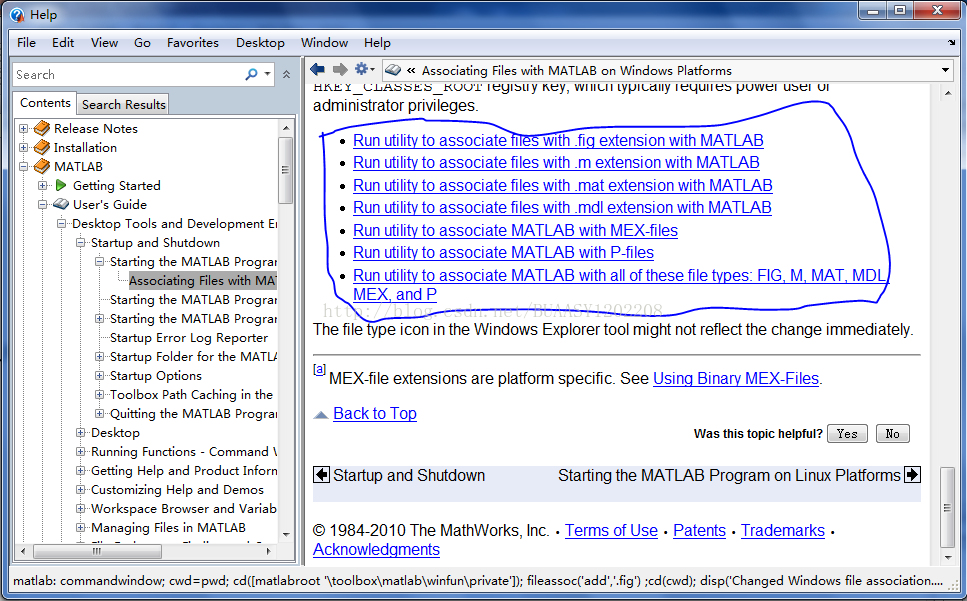Open the gear actions toolbar icon
Image resolution: width=967 pixels, height=601 pixels.
(x=362, y=69)
